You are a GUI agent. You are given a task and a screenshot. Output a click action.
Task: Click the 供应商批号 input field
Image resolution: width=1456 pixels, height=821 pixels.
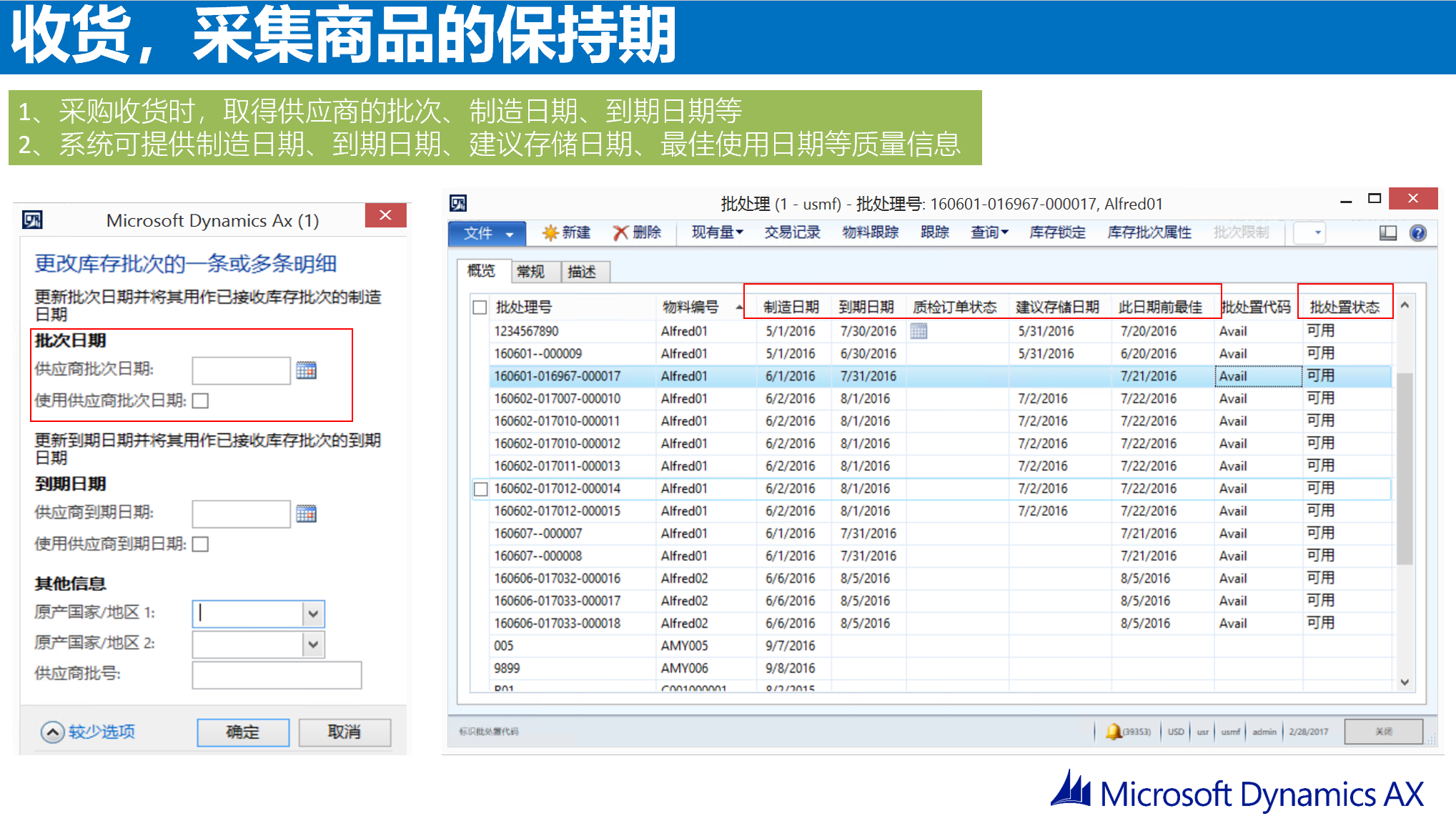277,675
